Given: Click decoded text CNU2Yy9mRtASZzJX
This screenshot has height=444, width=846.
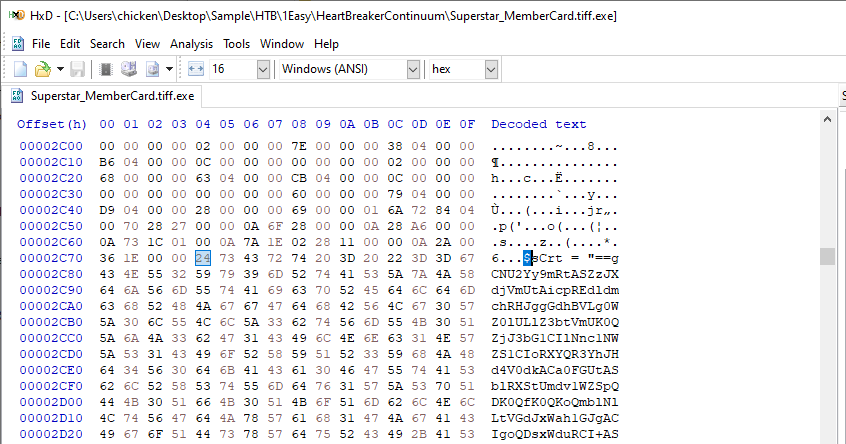Looking at the screenshot, I should coord(555,274).
